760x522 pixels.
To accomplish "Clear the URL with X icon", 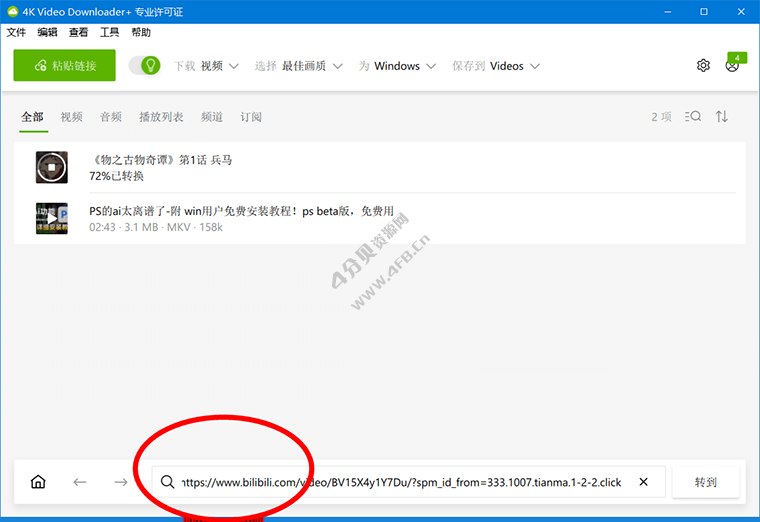I will pyautogui.click(x=644, y=482).
